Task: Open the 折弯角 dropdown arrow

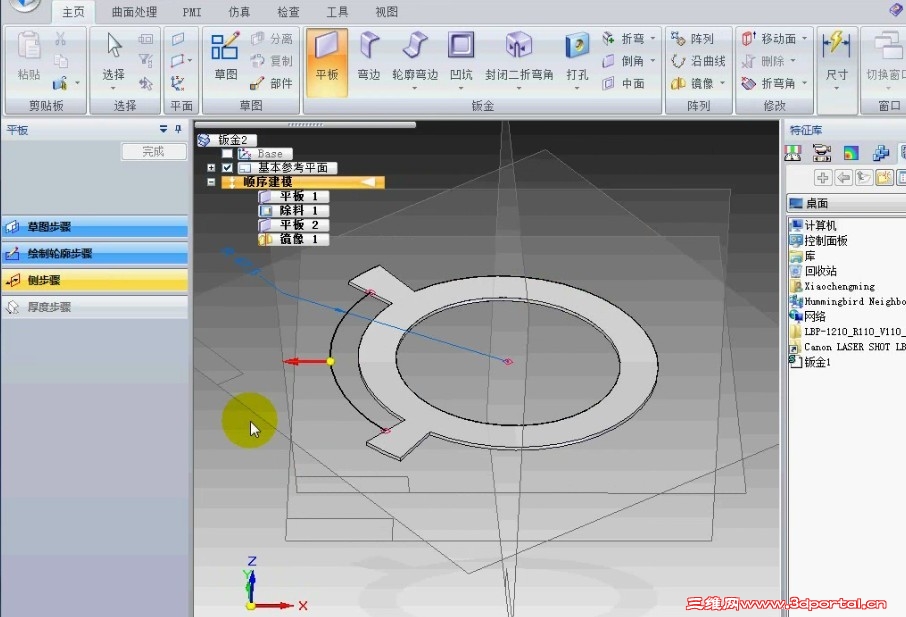Action: 804,83
